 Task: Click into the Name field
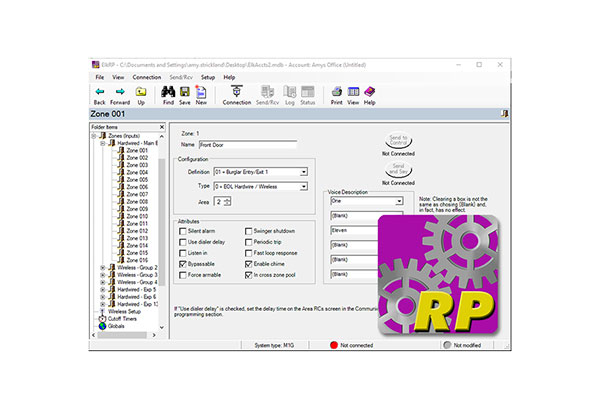tap(248, 145)
